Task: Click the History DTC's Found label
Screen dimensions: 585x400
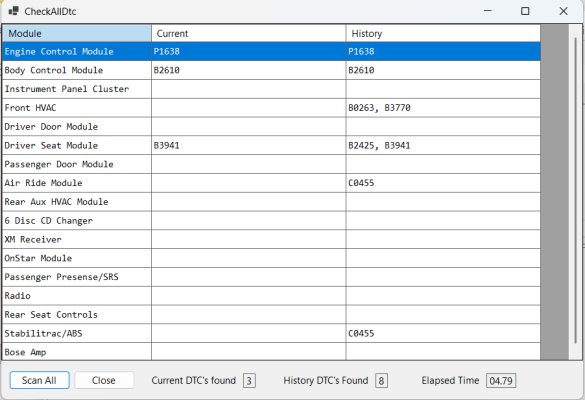Action: [x=326, y=380]
